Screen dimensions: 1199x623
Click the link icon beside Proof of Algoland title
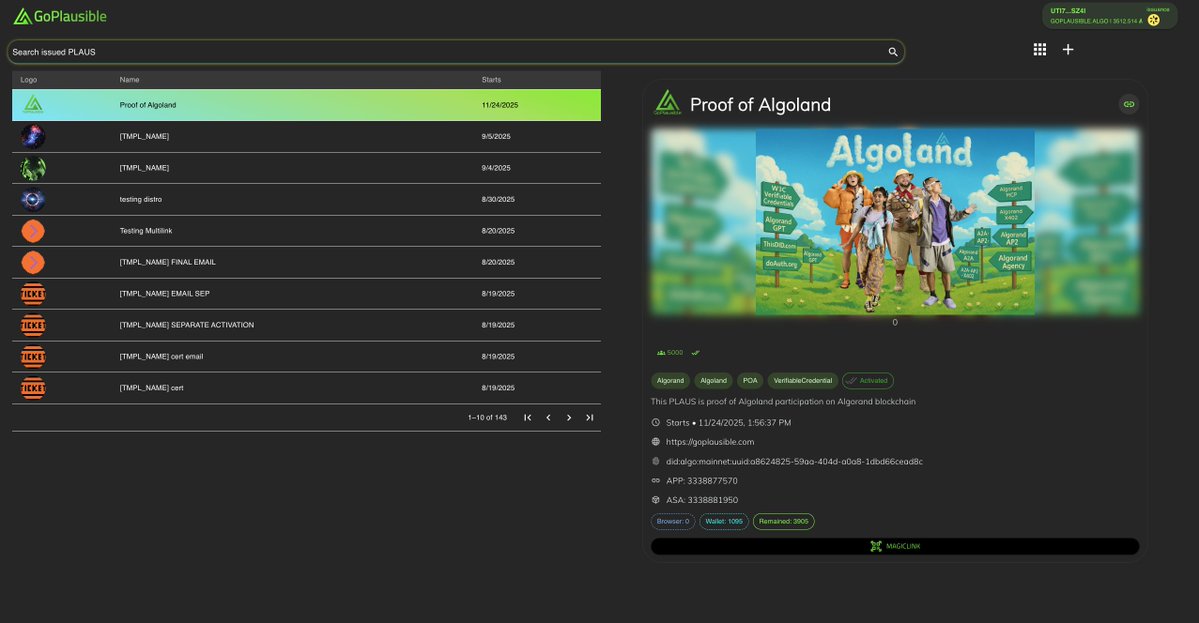click(x=1129, y=104)
